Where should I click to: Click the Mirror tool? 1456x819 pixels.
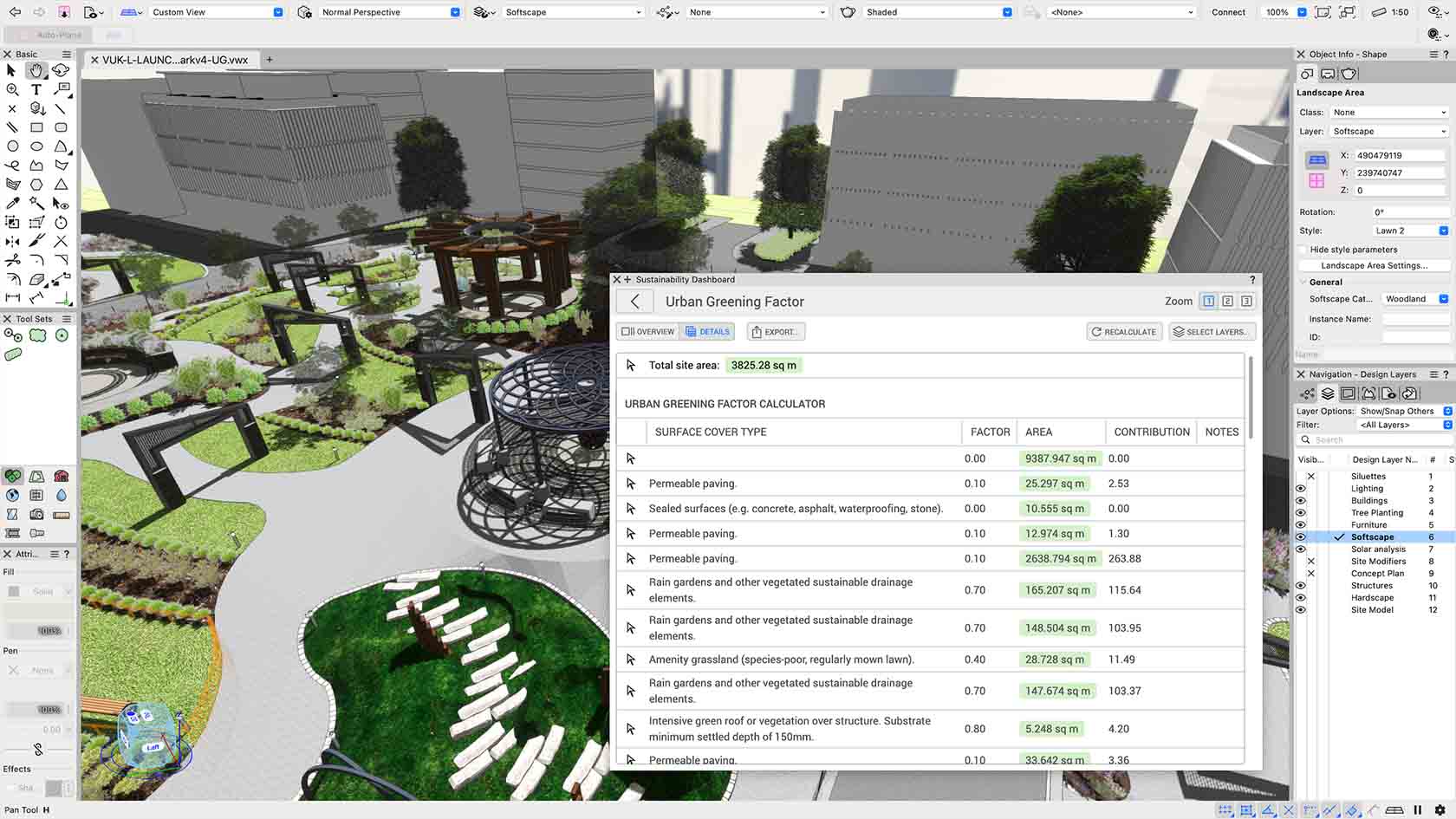pyautogui.click(x=12, y=241)
